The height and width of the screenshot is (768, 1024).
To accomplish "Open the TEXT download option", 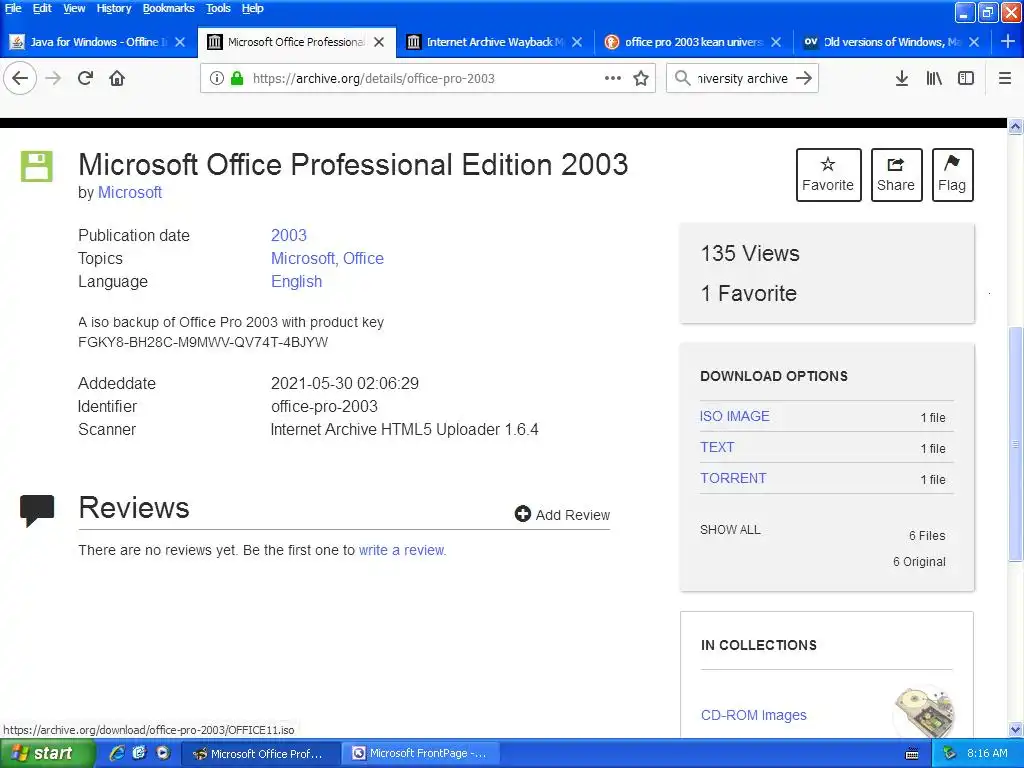I will click(x=717, y=447).
